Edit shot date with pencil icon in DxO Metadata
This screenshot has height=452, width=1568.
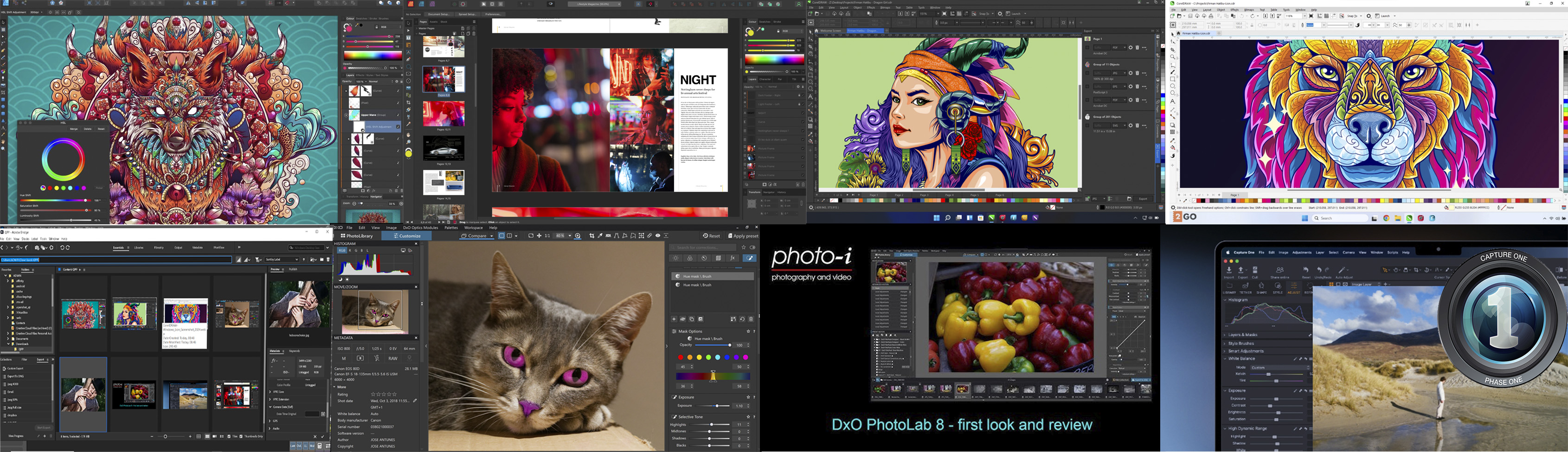point(415,401)
